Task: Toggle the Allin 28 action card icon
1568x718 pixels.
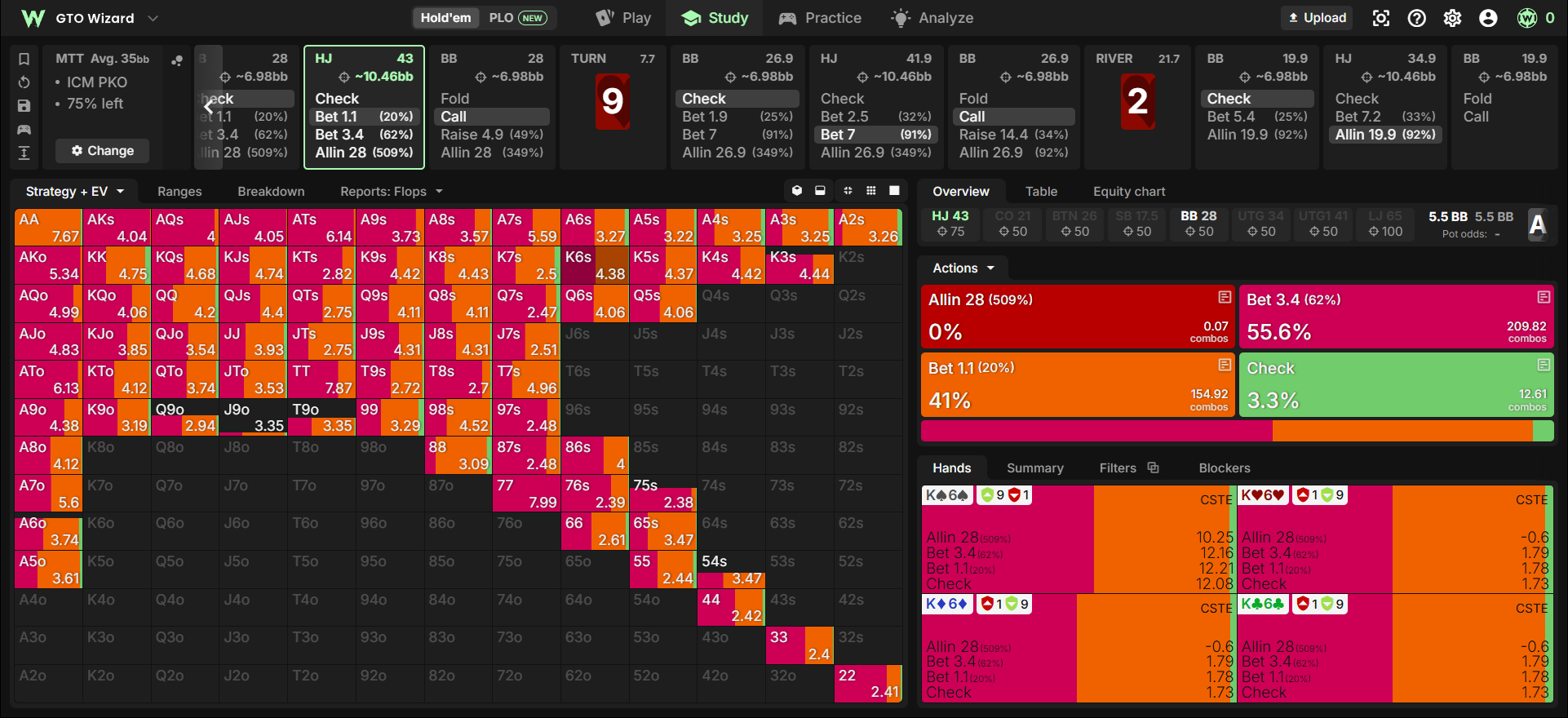Action: (x=1225, y=297)
